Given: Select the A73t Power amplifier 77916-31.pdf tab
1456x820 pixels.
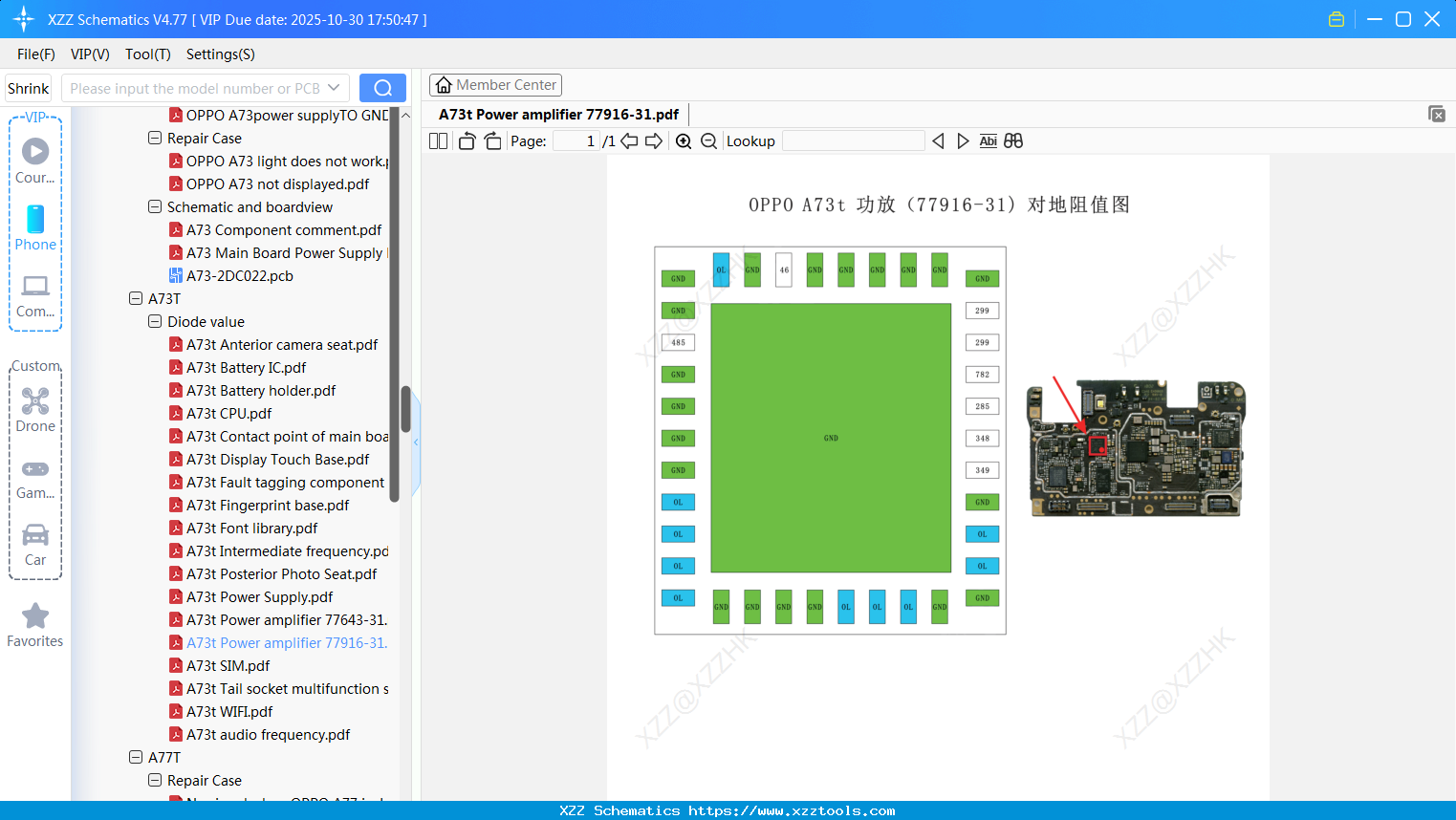Looking at the screenshot, I should (x=559, y=115).
